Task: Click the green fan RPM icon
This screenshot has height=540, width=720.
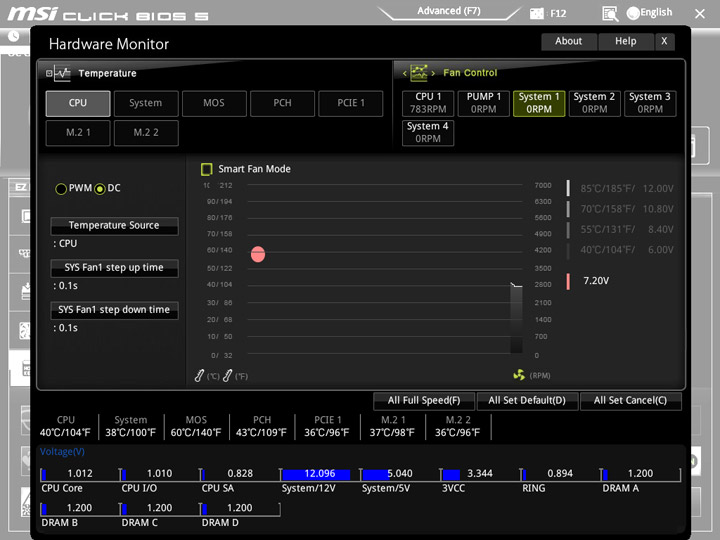Action: (x=519, y=375)
